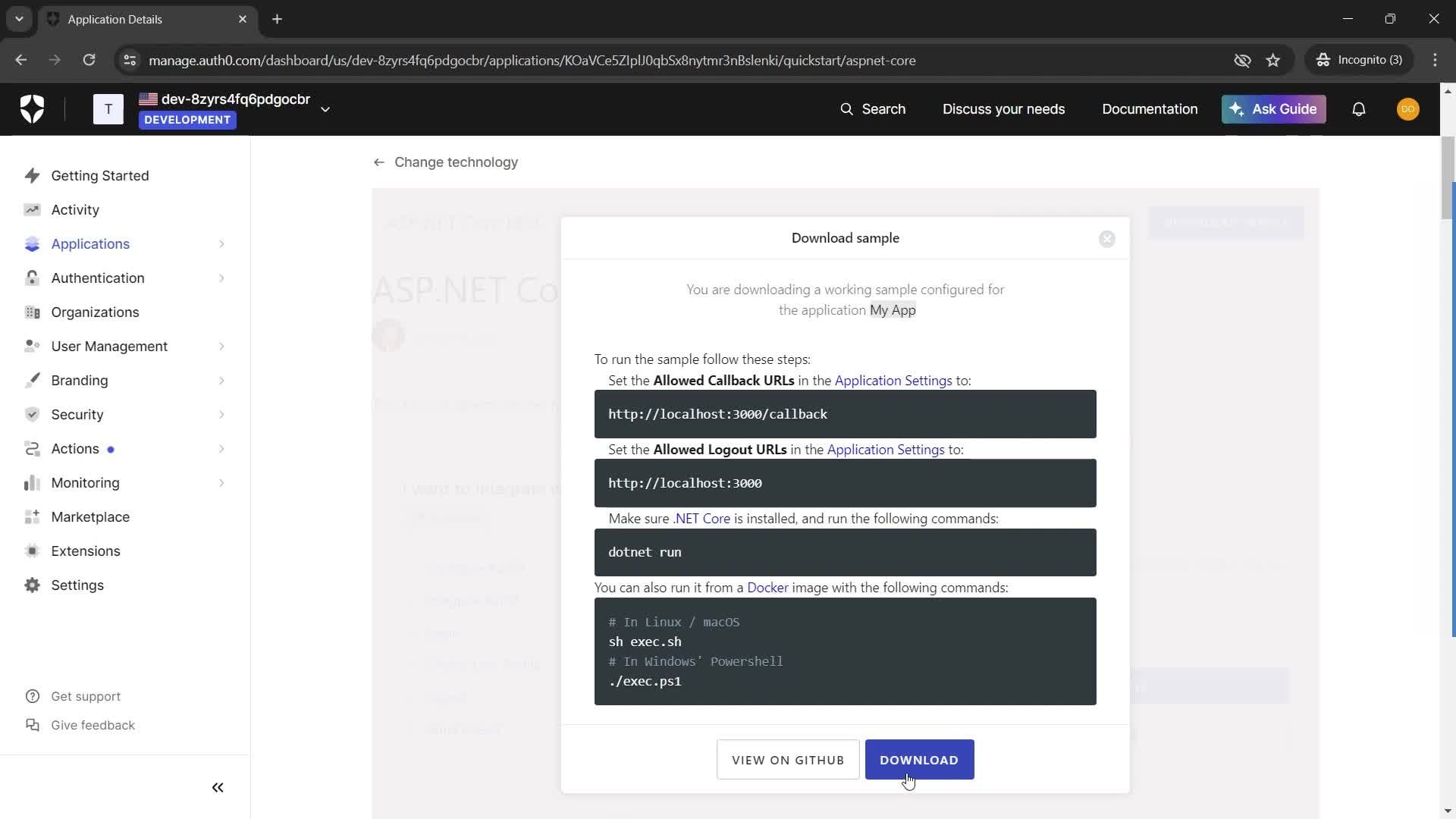Expand User Management chevron
This screenshot has height=819, width=1456.
[x=221, y=347]
